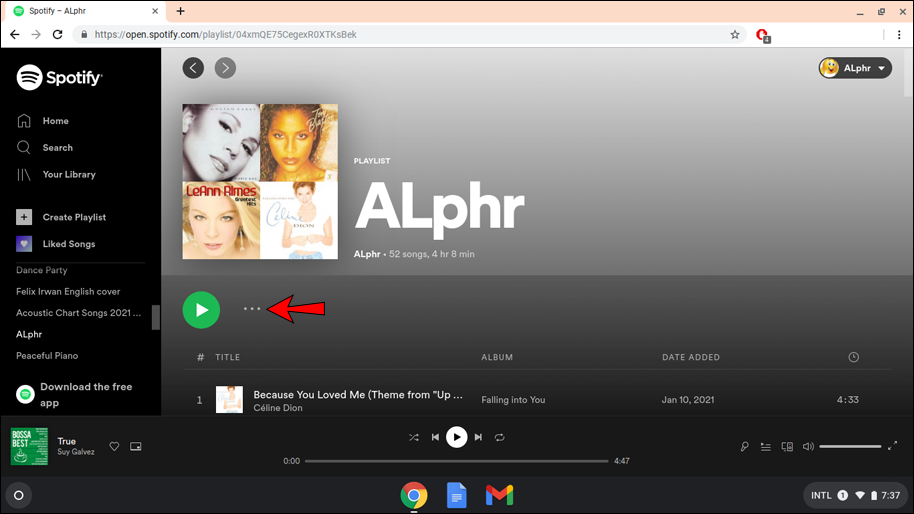
Task: Click the volume slider
Action: 850,446
